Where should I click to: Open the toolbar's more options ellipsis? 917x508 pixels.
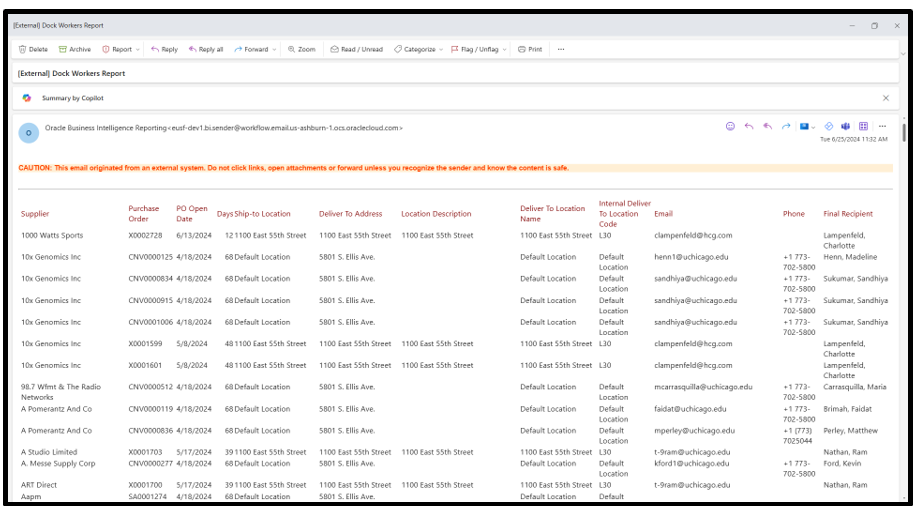tap(561, 50)
